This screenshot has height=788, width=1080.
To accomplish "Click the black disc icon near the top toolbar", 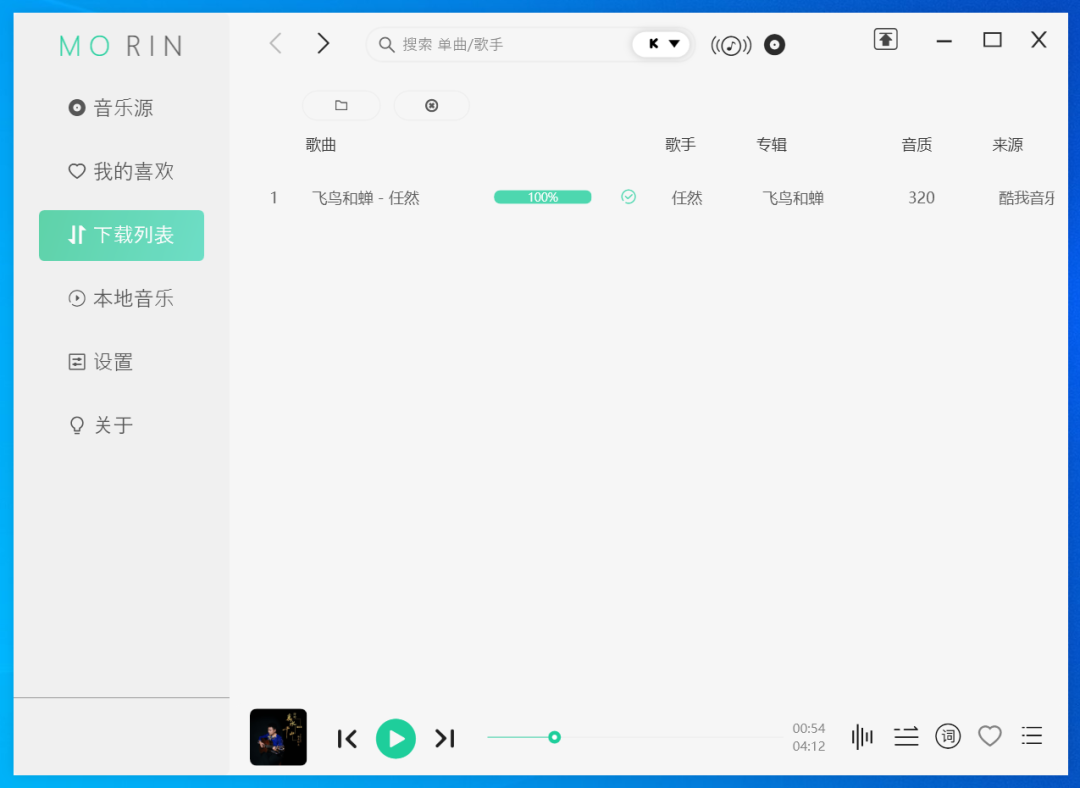I will (x=775, y=44).
